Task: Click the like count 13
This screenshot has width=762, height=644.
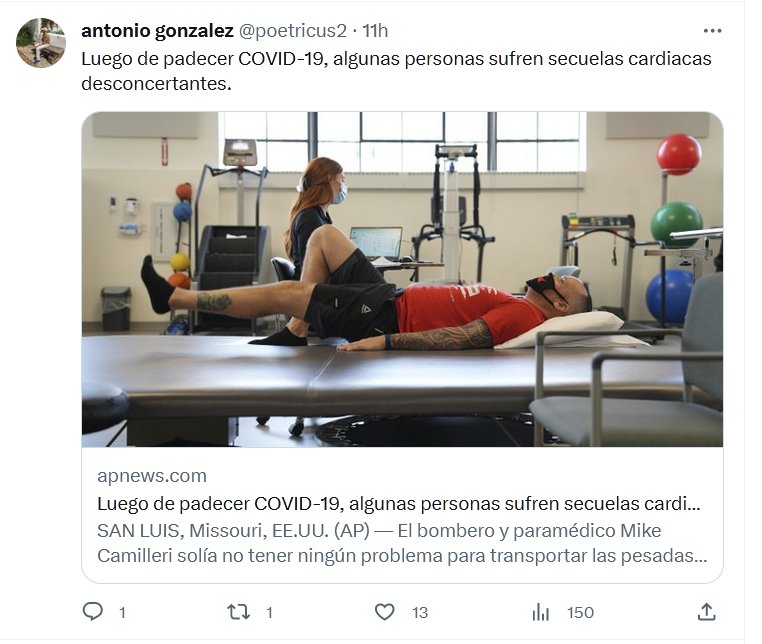Action: coord(420,612)
